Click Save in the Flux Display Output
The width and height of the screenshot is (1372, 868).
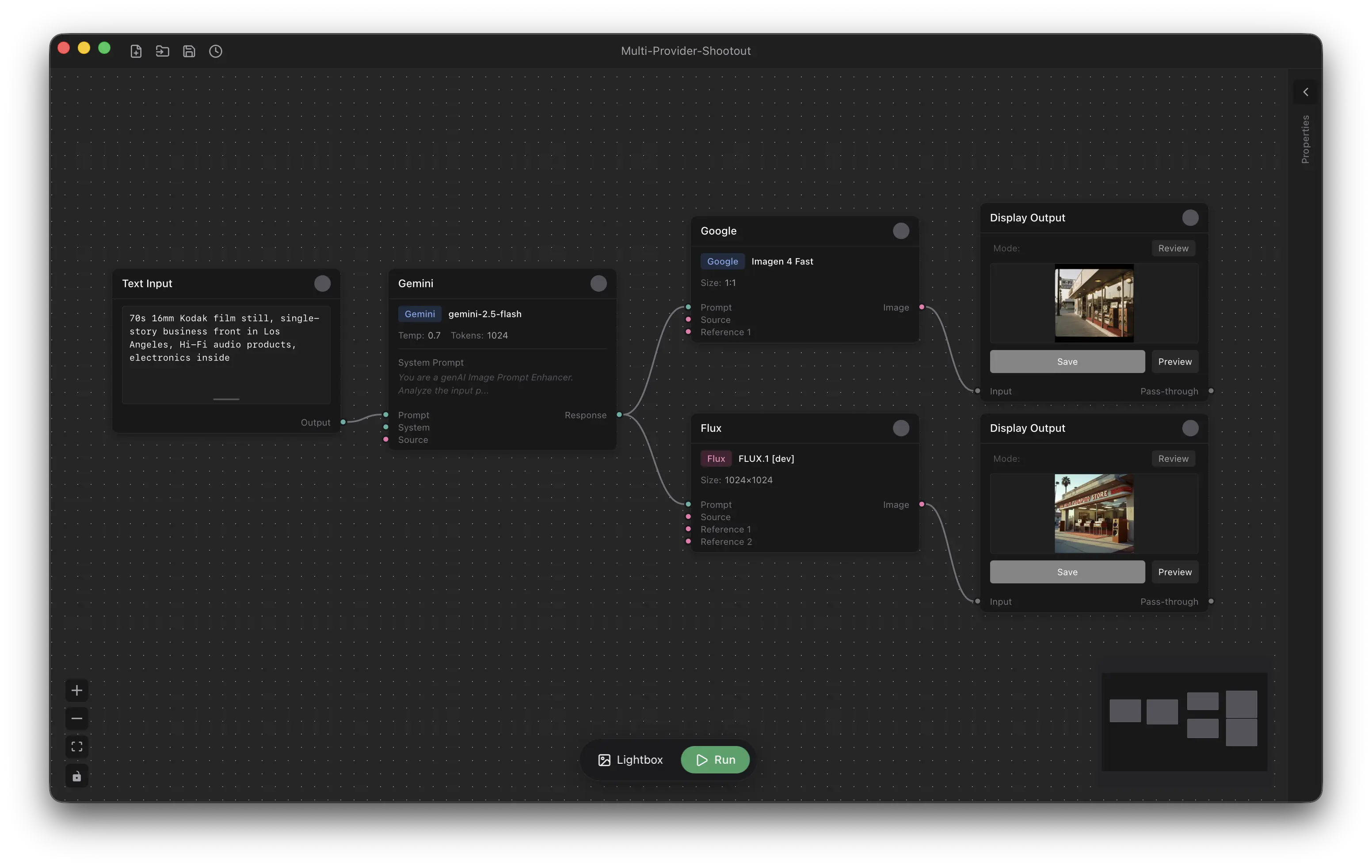(1067, 572)
